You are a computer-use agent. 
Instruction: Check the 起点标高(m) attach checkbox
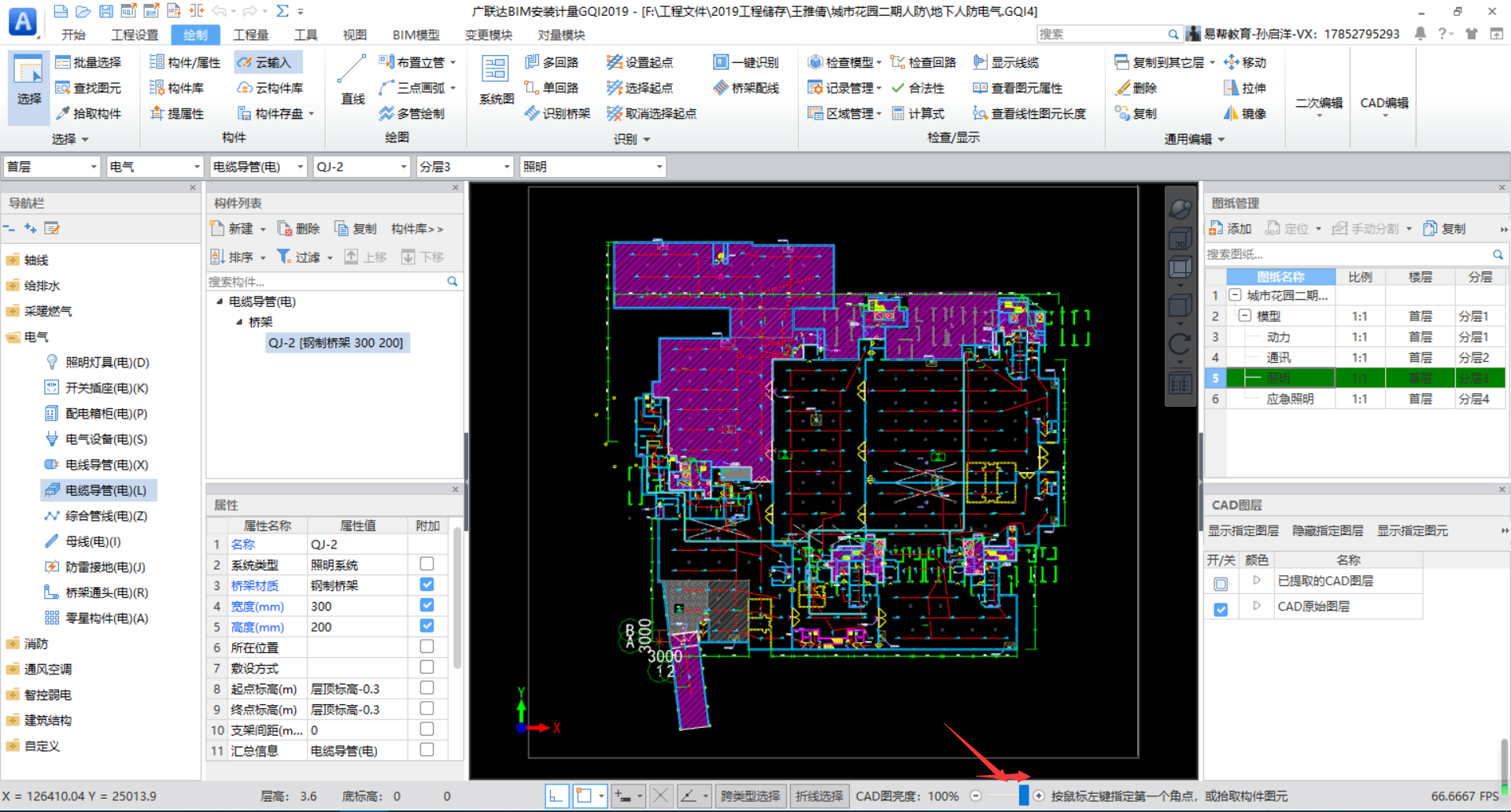point(427,688)
